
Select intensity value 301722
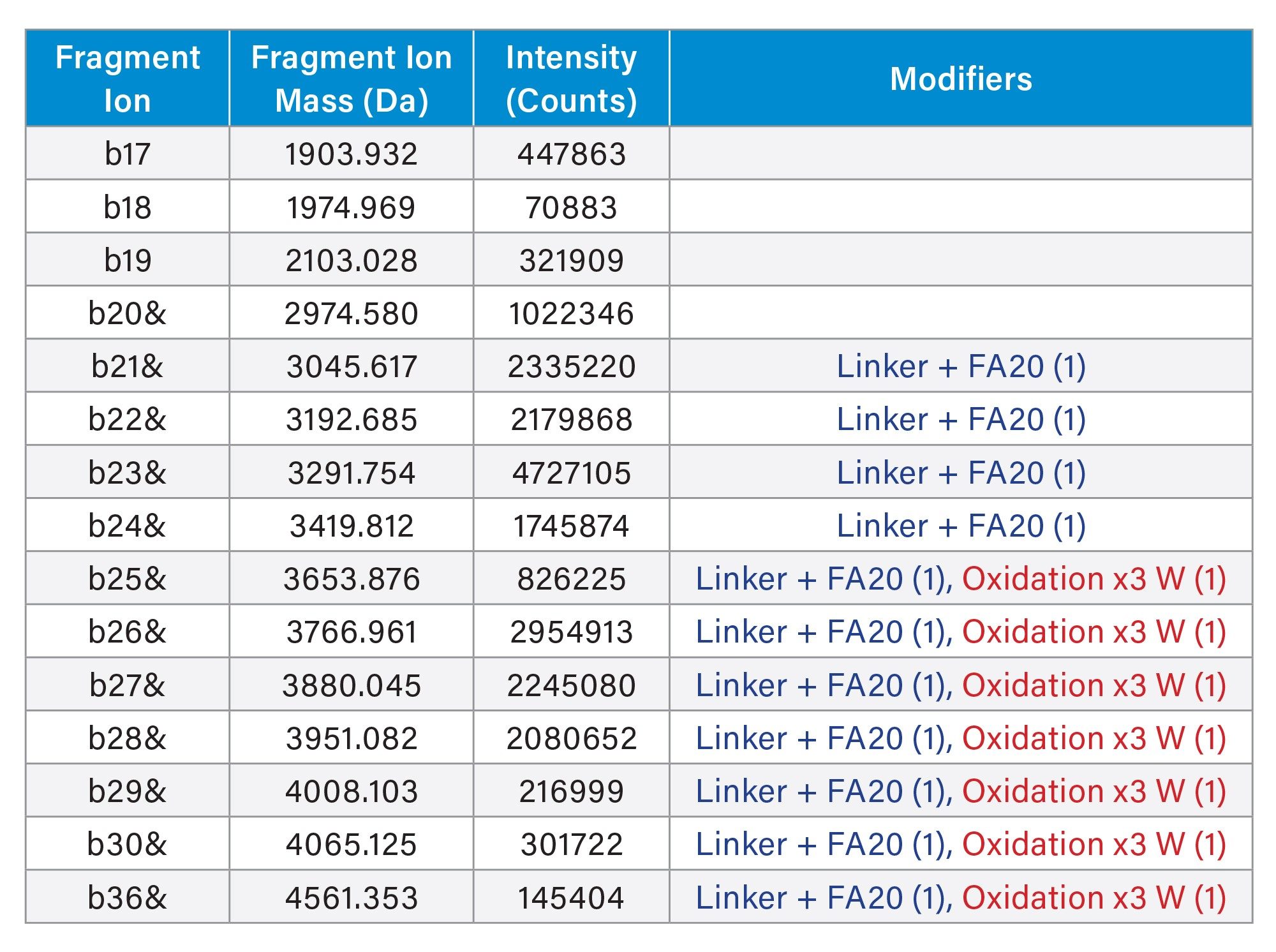pos(572,845)
